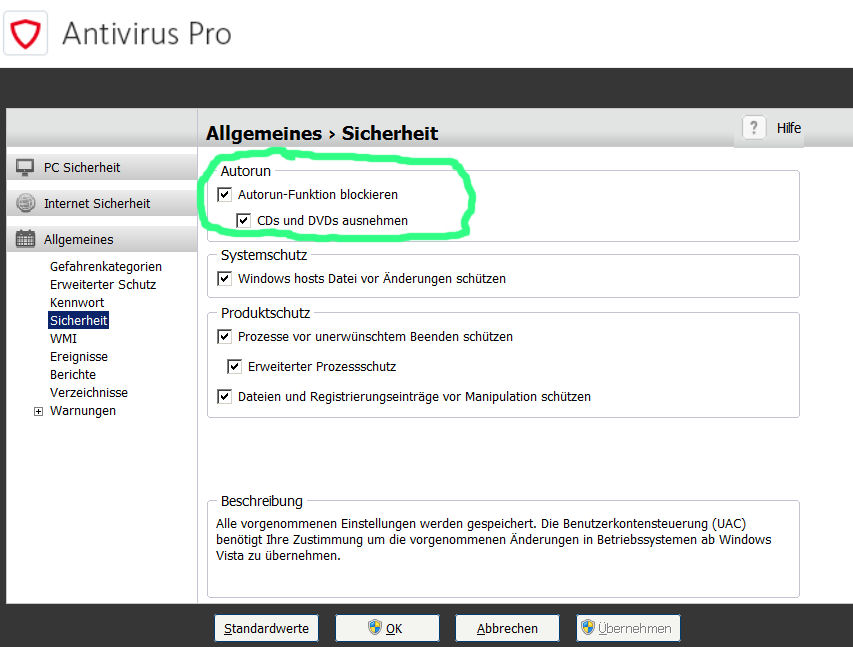Click the Beschreibung text starting 'Alle vorgenommenen Einstellungen'
This screenshot has width=853, height=647.
click(493, 539)
